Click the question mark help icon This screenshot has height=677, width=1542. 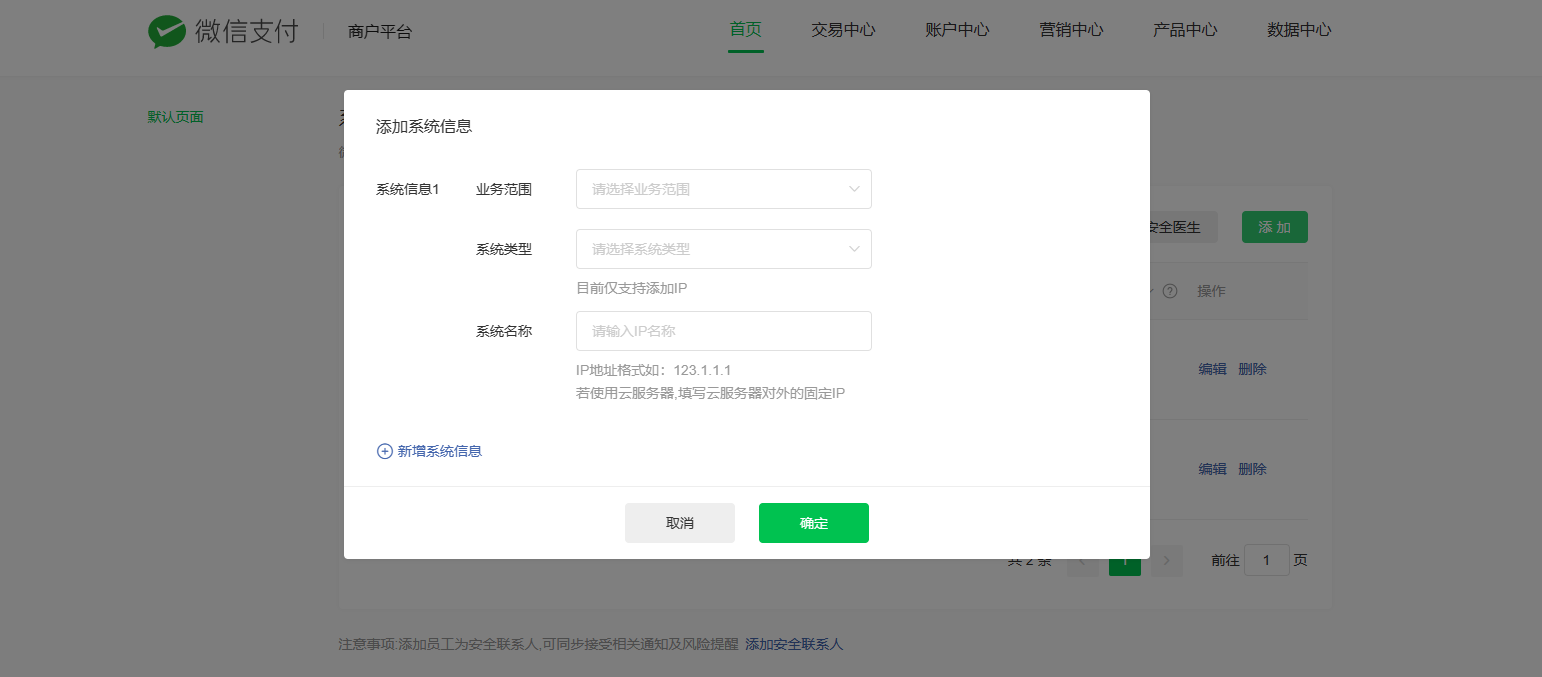pyautogui.click(x=1169, y=291)
